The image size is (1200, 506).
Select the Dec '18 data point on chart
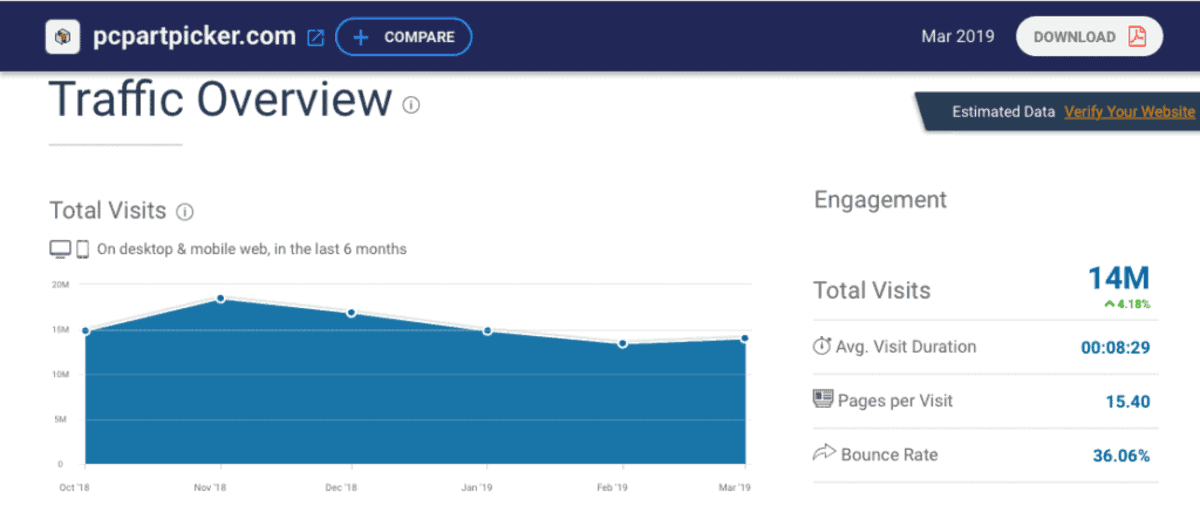pos(351,313)
